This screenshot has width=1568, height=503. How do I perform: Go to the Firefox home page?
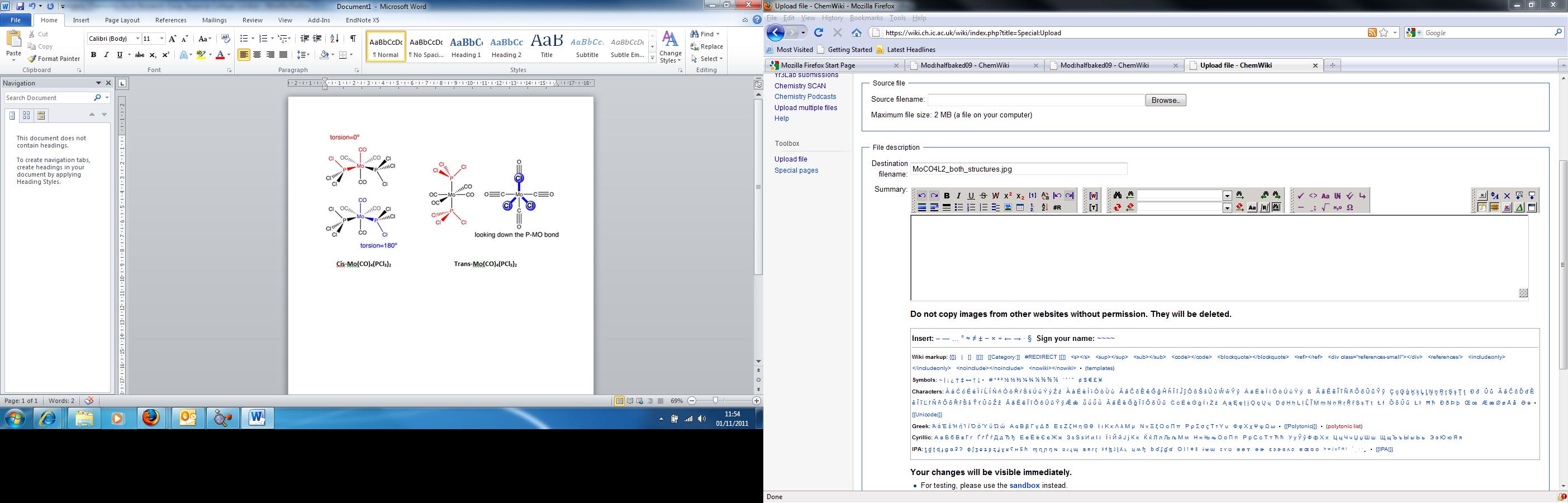pyautogui.click(x=857, y=33)
